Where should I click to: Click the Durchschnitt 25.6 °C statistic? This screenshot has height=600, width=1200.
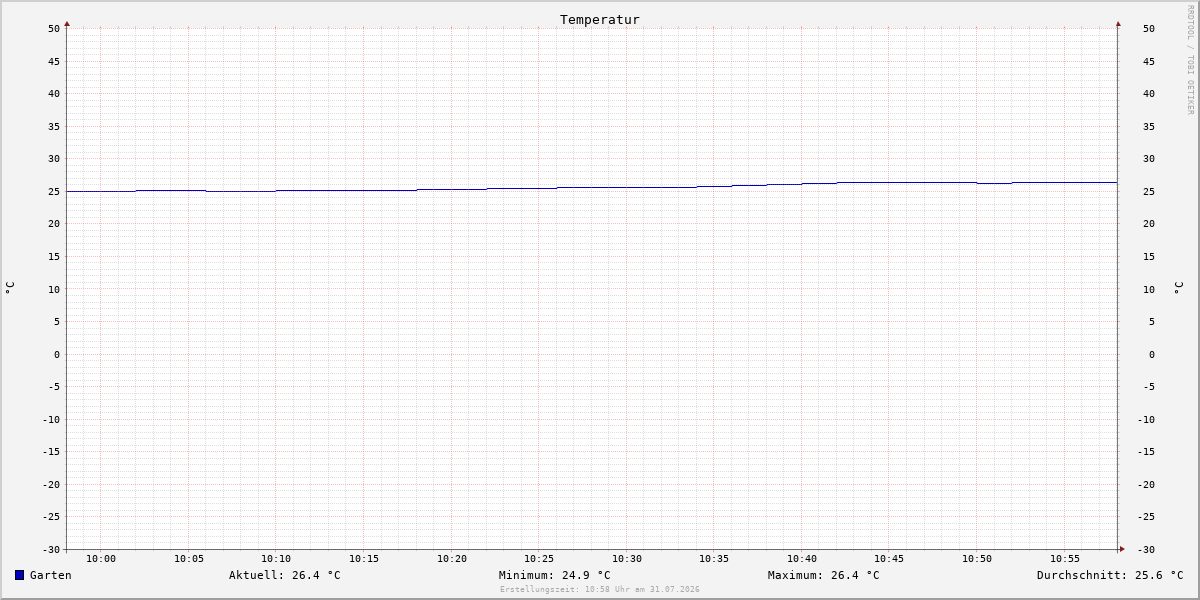pos(1110,575)
